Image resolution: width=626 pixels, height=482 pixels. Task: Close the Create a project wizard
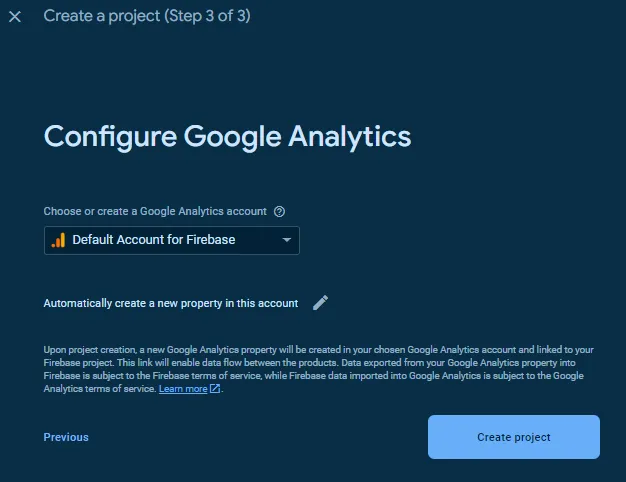click(15, 17)
